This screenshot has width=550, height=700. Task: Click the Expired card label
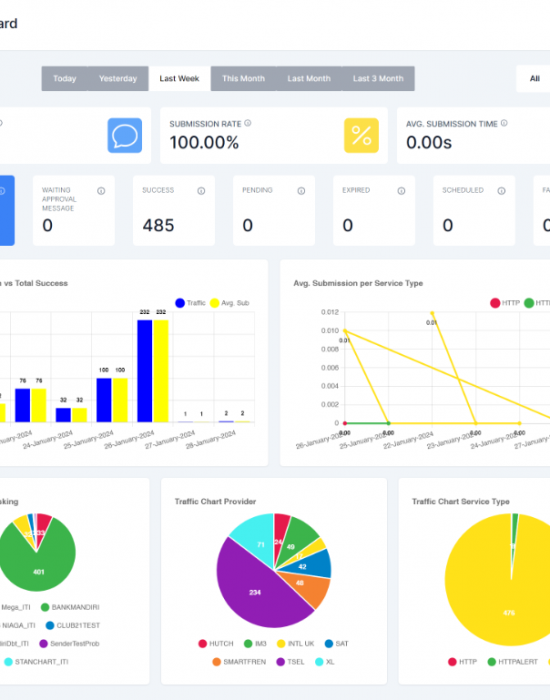tap(356, 190)
